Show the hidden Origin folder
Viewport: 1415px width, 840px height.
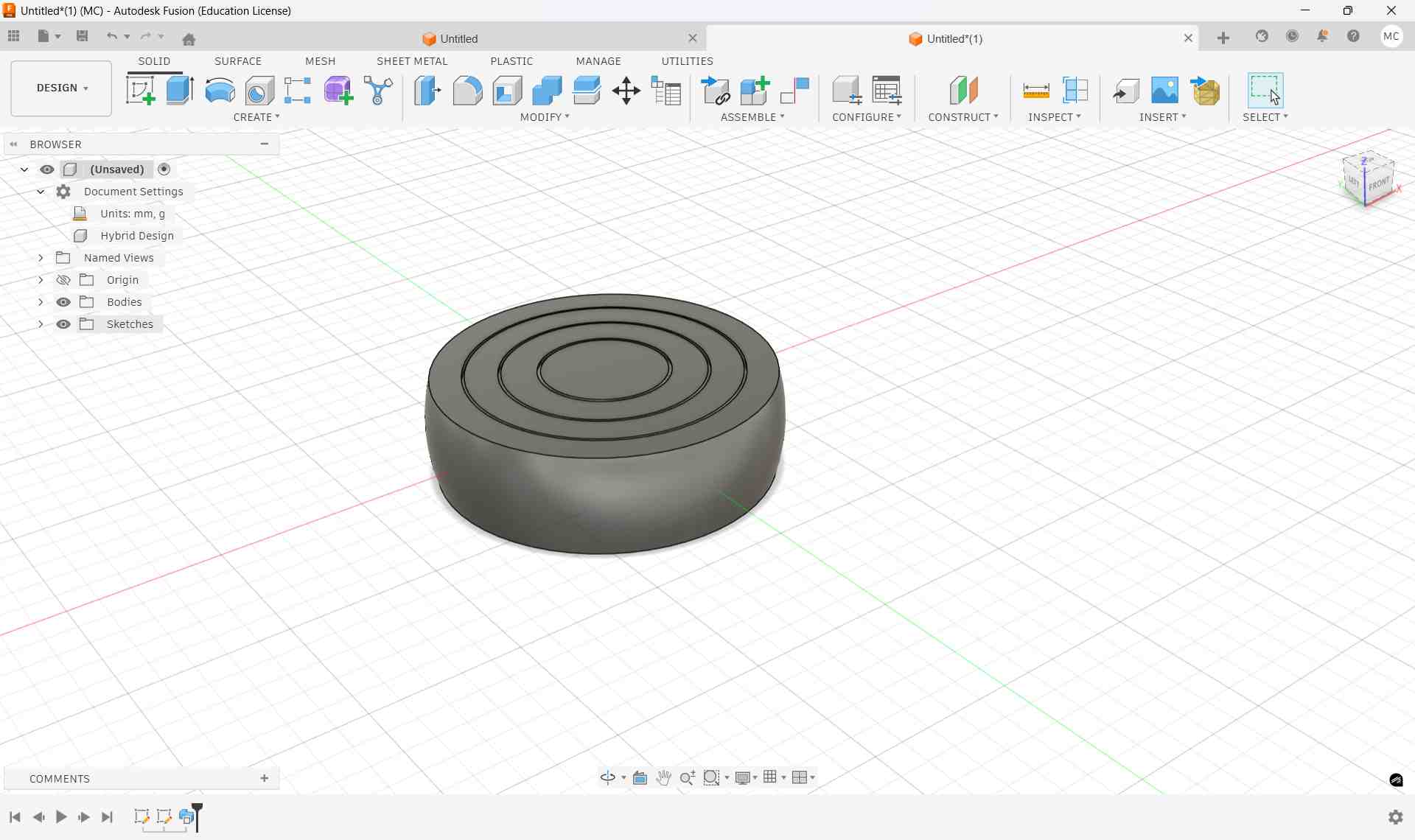pyautogui.click(x=64, y=280)
